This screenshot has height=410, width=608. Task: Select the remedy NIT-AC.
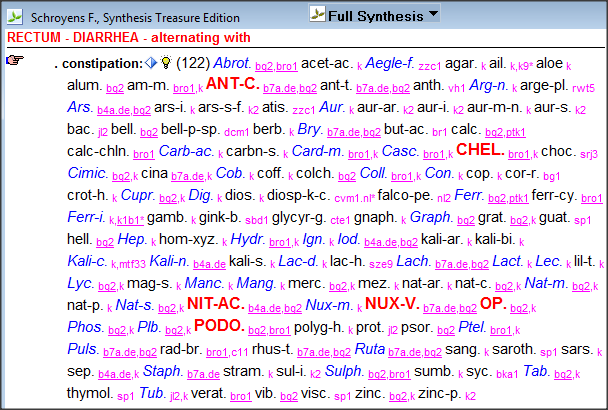click(x=216, y=303)
